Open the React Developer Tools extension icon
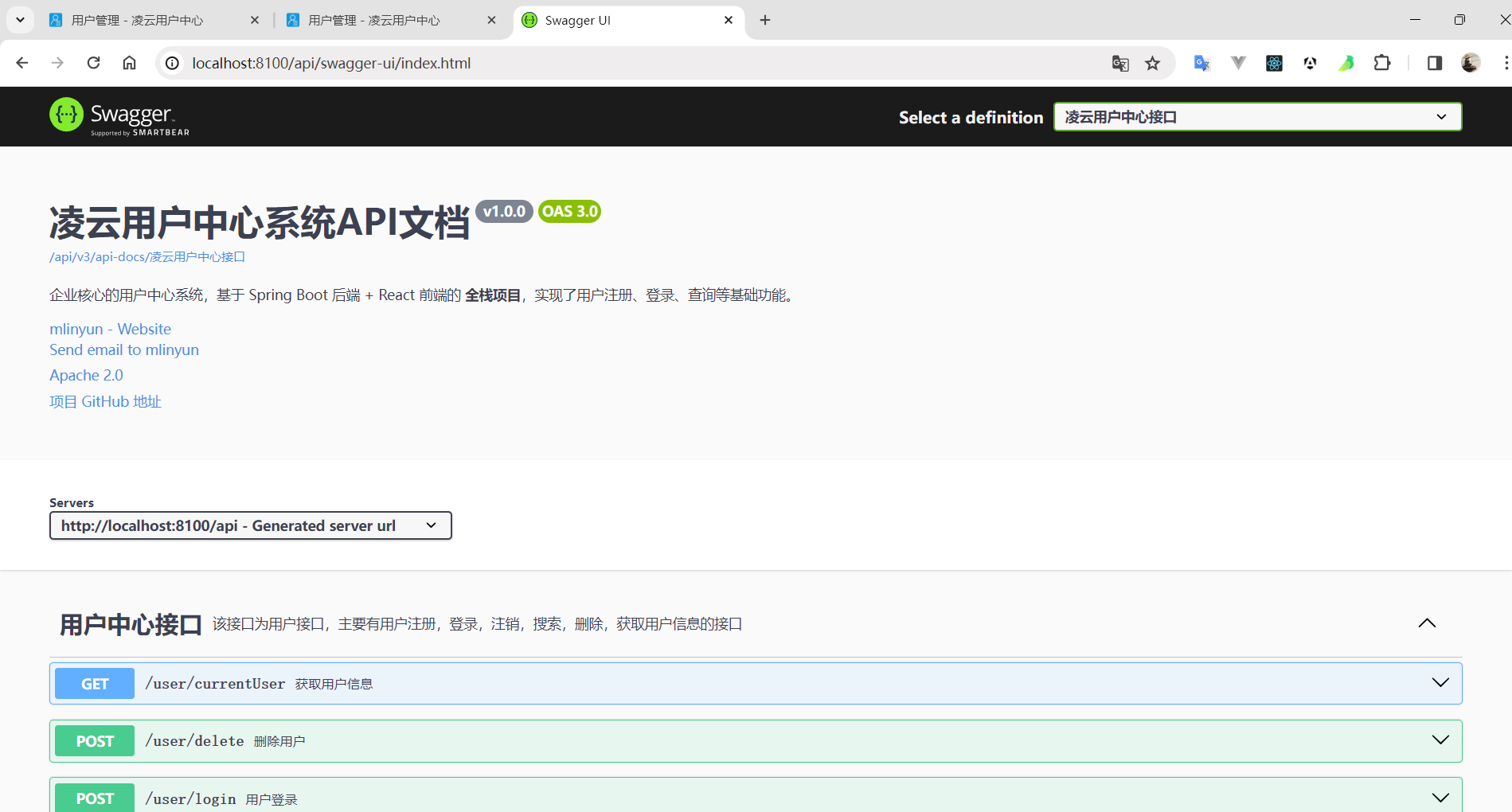The image size is (1512, 812). (1274, 63)
